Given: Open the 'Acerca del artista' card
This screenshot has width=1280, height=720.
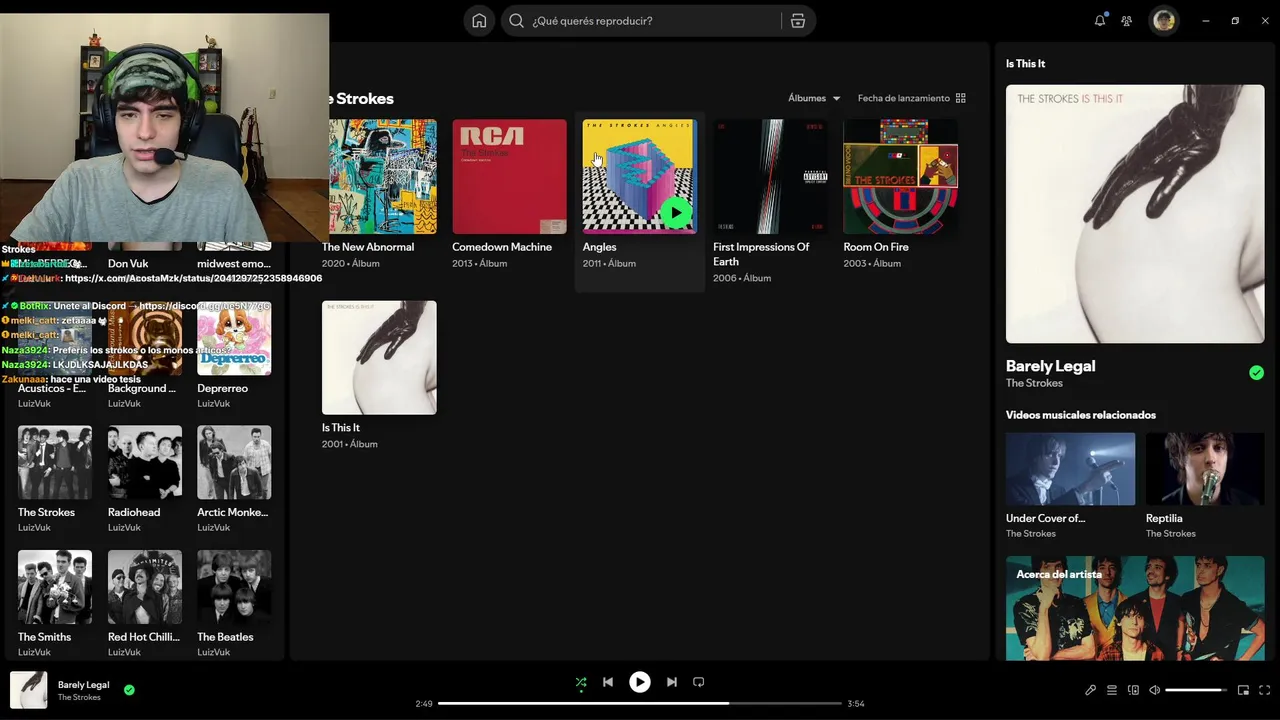Looking at the screenshot, I should tap(1135, 608).
